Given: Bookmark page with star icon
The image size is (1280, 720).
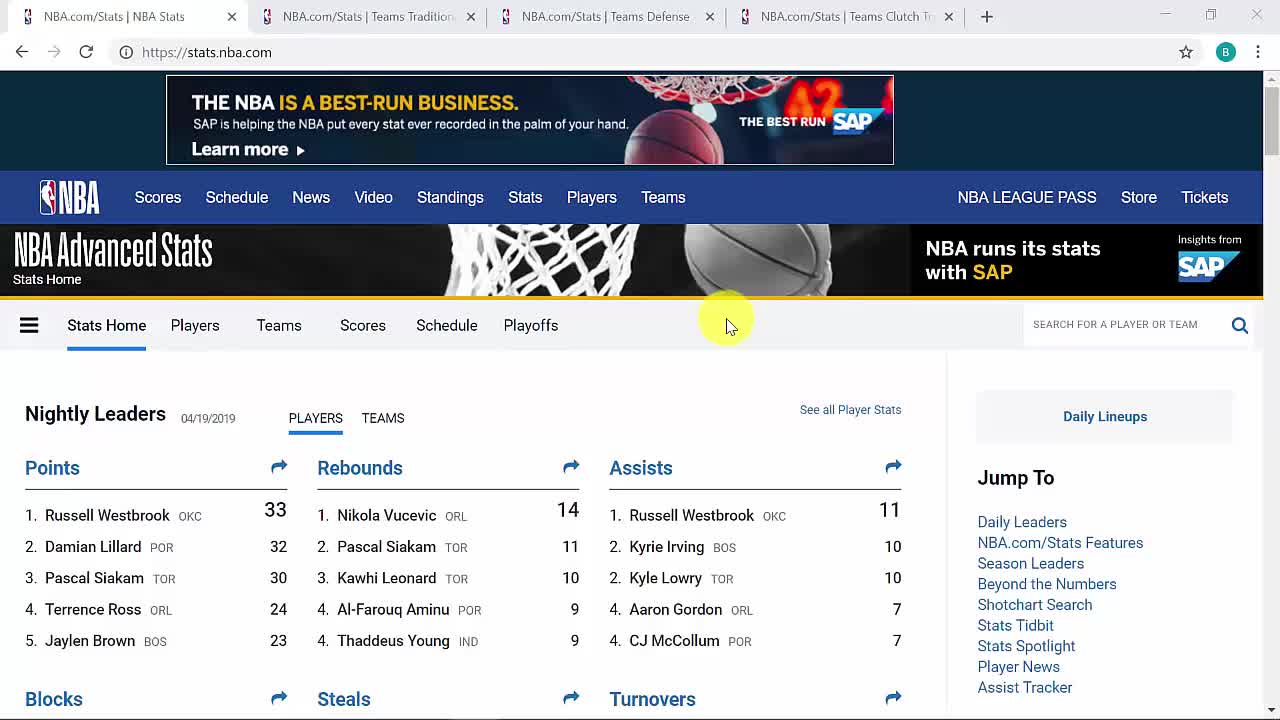Looking at the screenshot, I should [1186, 52].
